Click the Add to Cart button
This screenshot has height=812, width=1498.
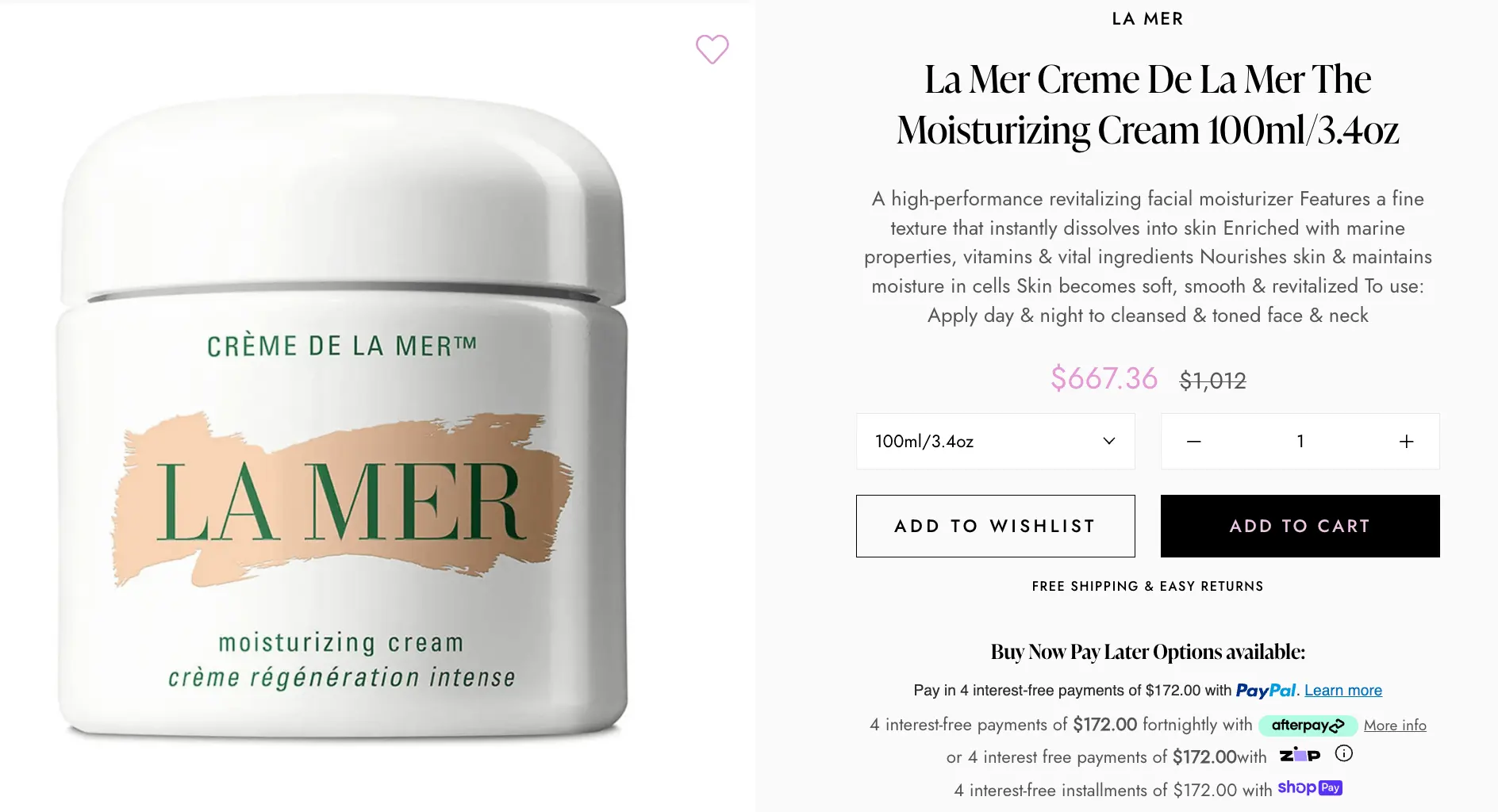(1300, 527)
